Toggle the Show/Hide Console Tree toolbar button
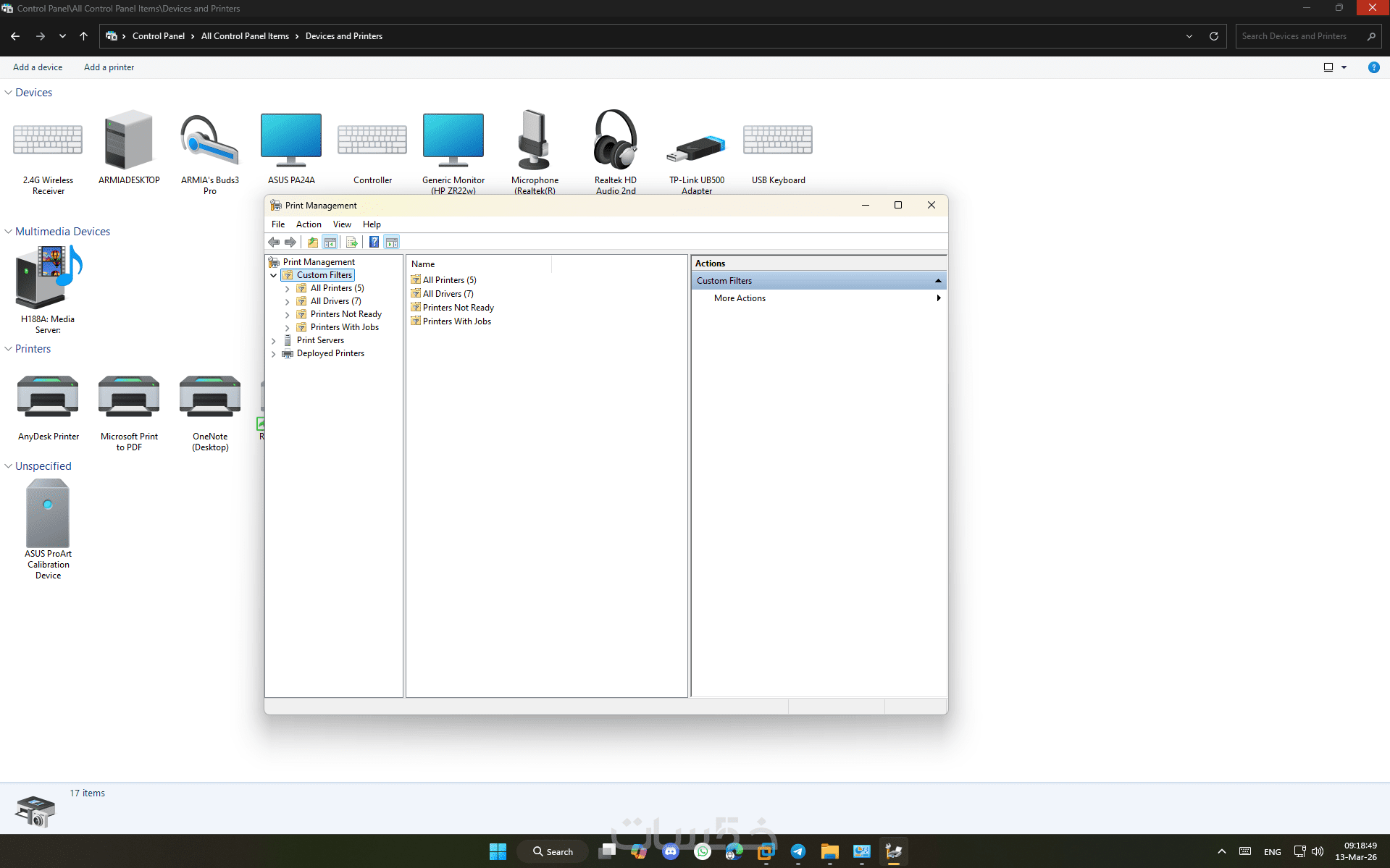Viewport: 1390px width, 868px height. click(330, 242)
